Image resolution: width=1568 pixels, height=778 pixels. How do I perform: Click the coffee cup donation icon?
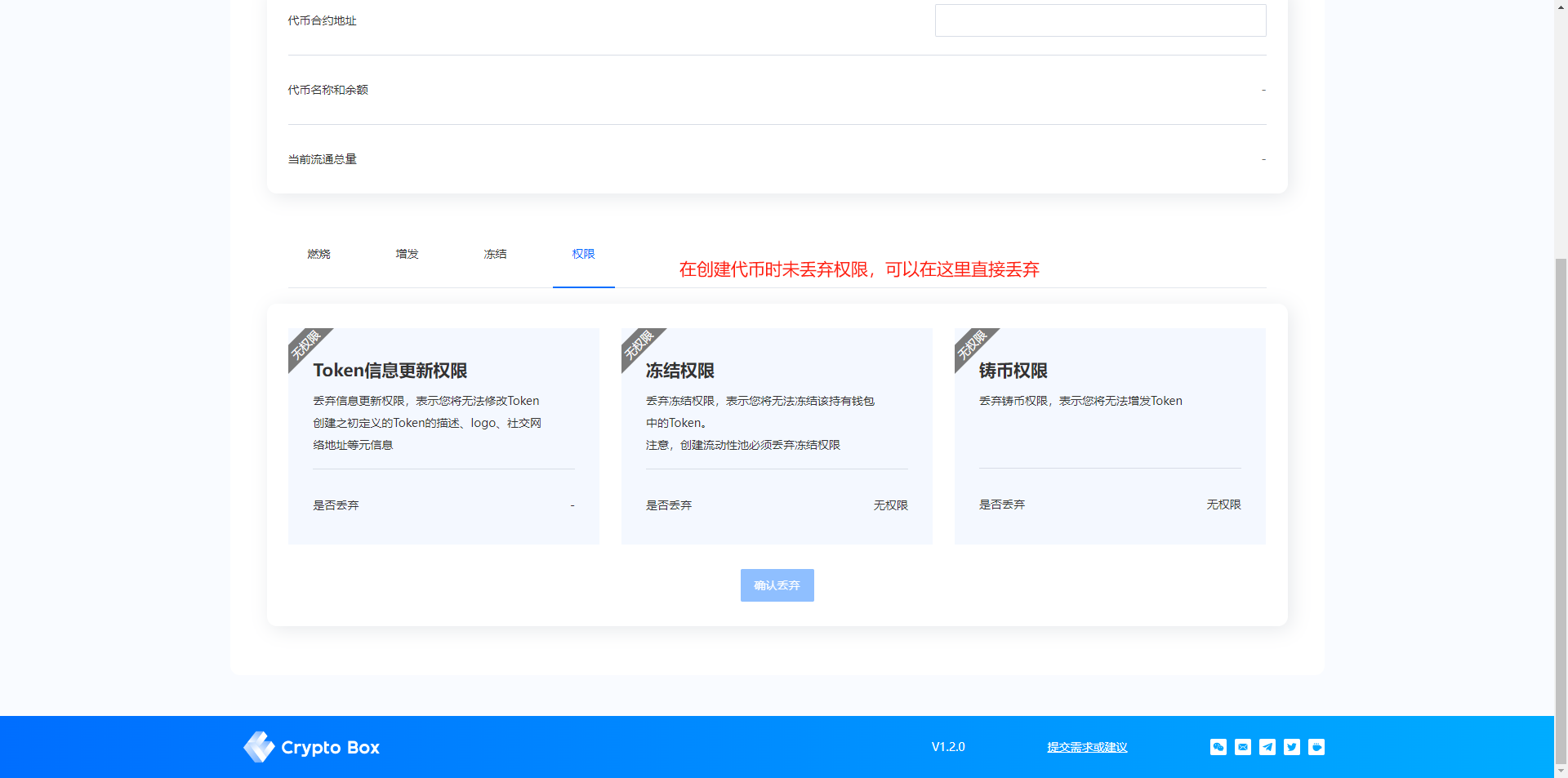[1316, 747]
